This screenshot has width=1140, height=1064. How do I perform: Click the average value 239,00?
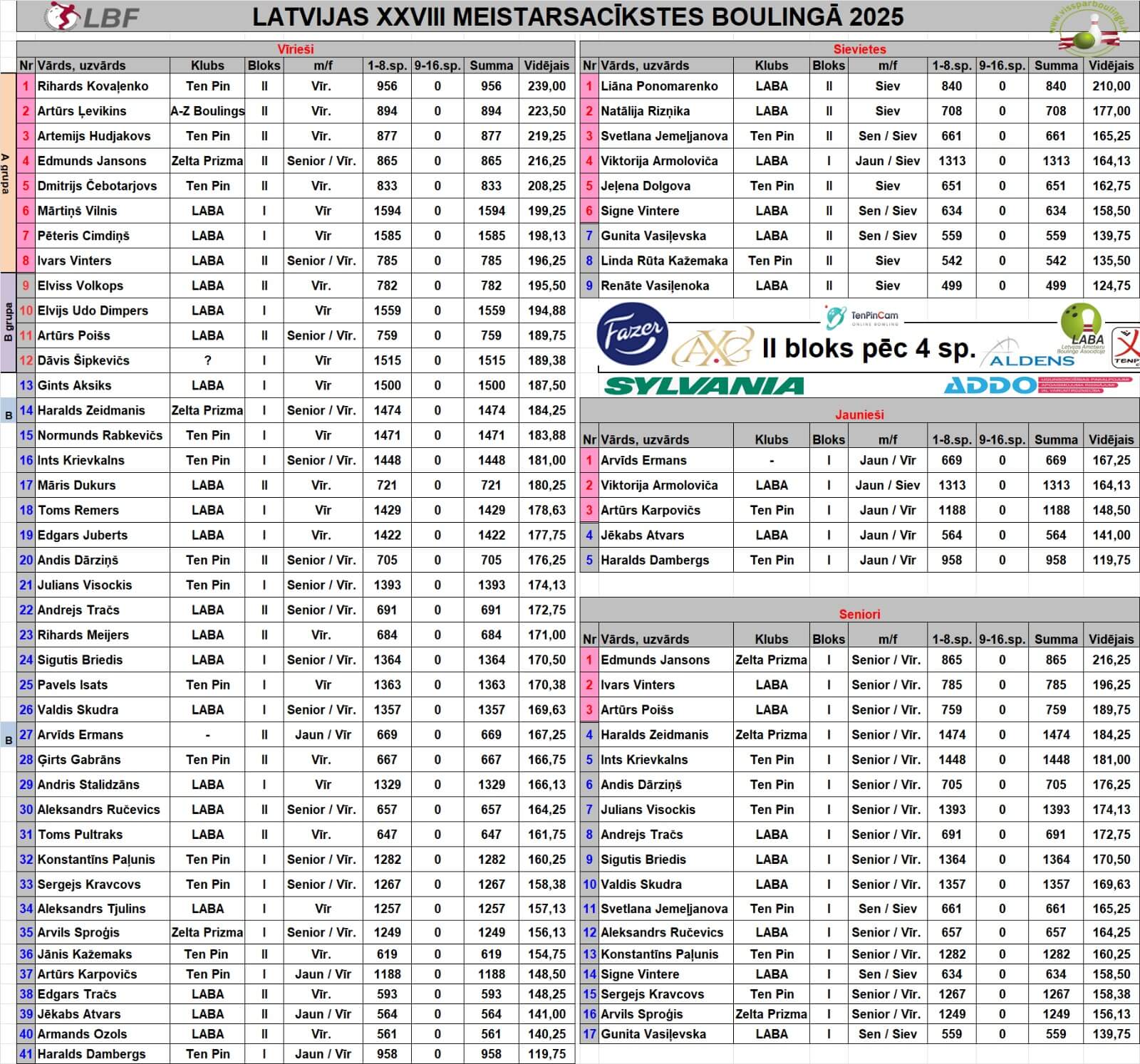pyautogui.click(x=546, y=86)
